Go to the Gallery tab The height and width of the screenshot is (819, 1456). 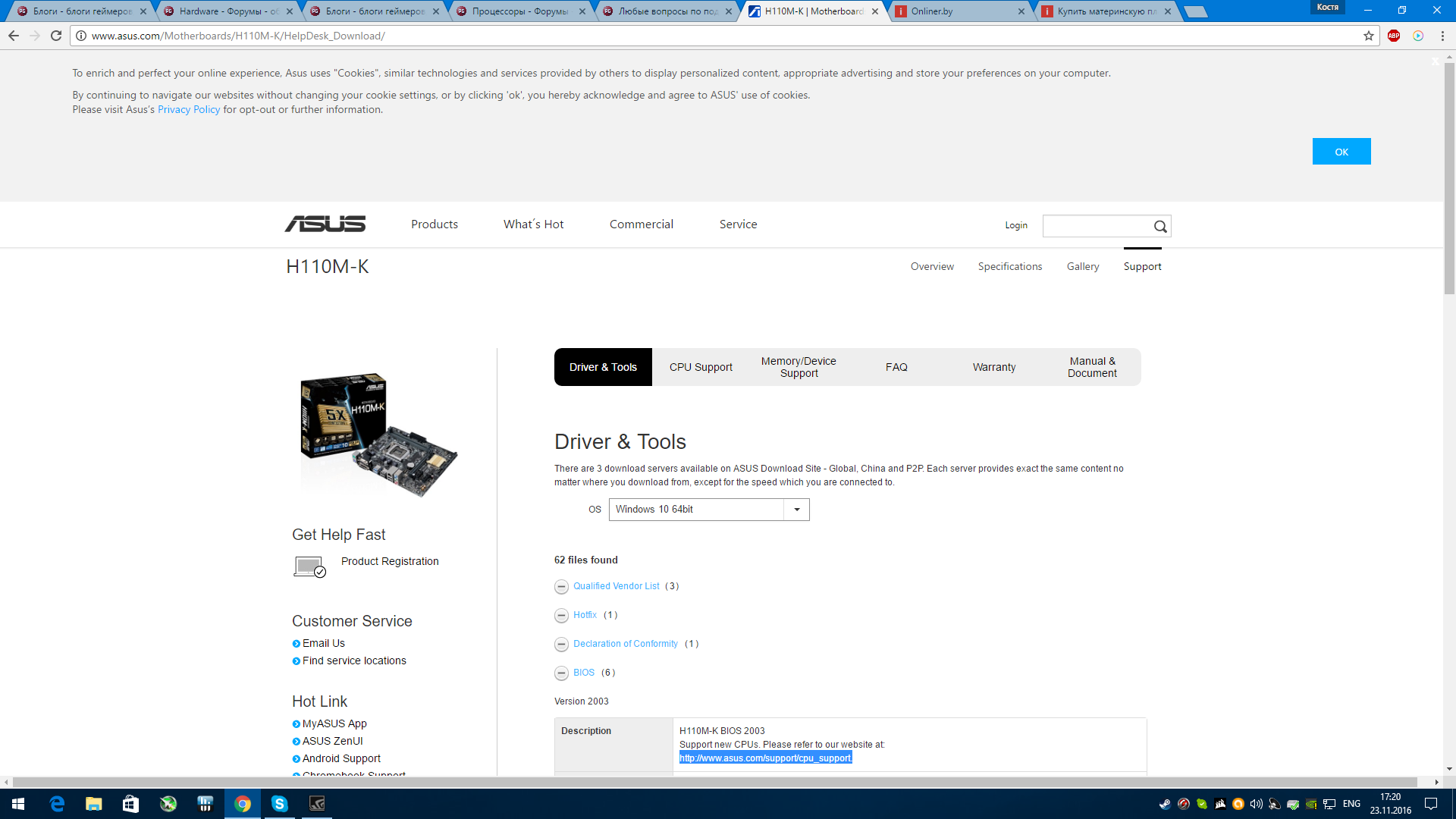click(x=1083, y=266)
